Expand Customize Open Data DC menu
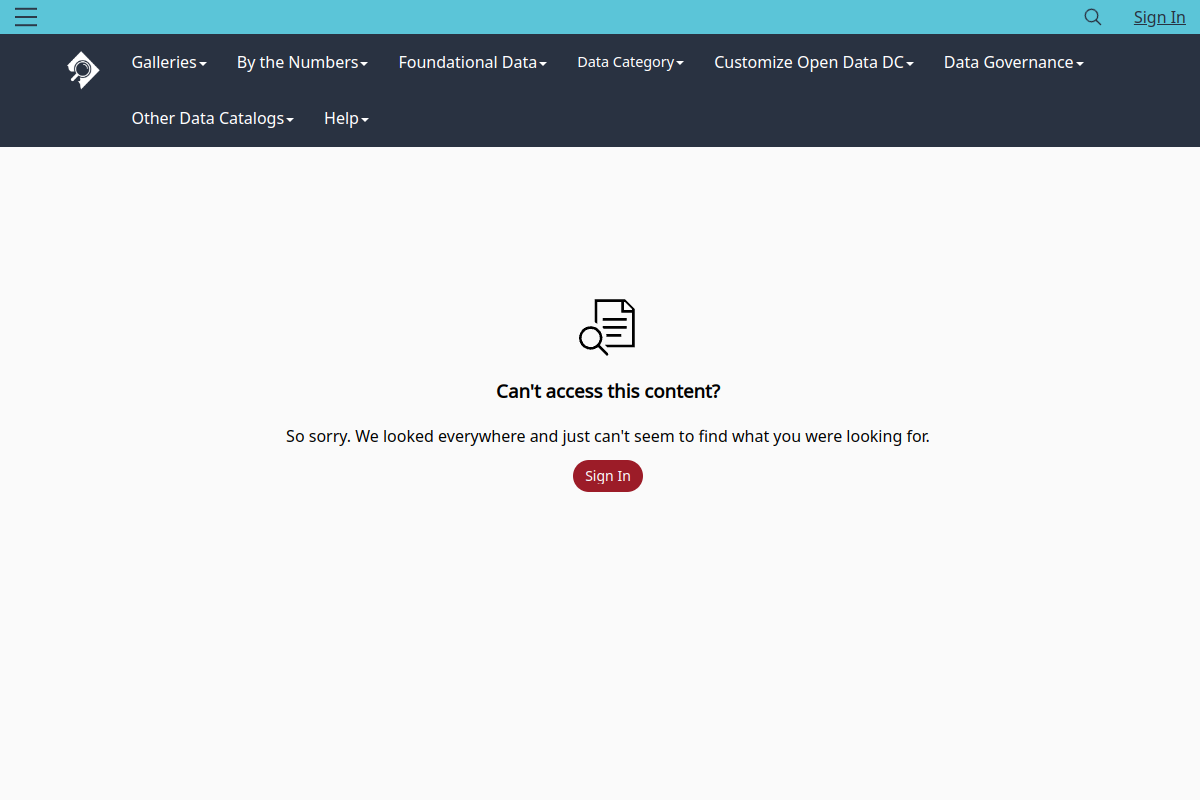 (814, 62)
